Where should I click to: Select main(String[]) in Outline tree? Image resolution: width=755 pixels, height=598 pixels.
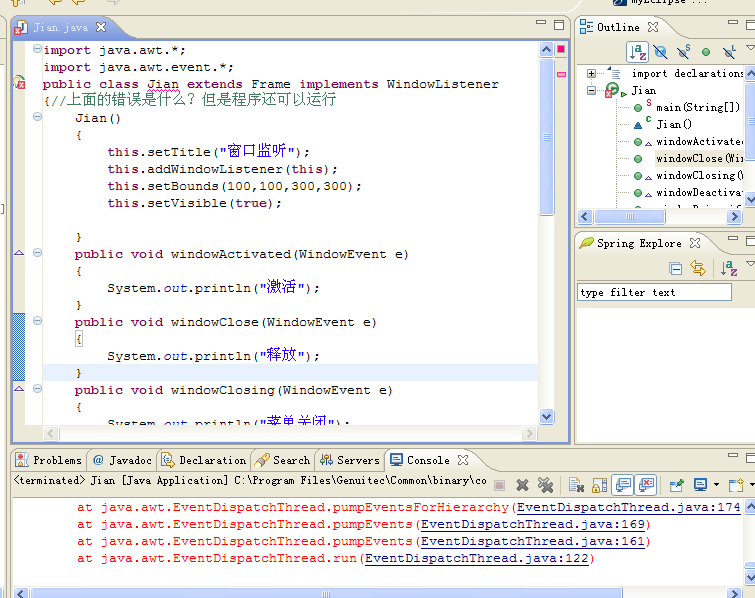tap(698, 107)
